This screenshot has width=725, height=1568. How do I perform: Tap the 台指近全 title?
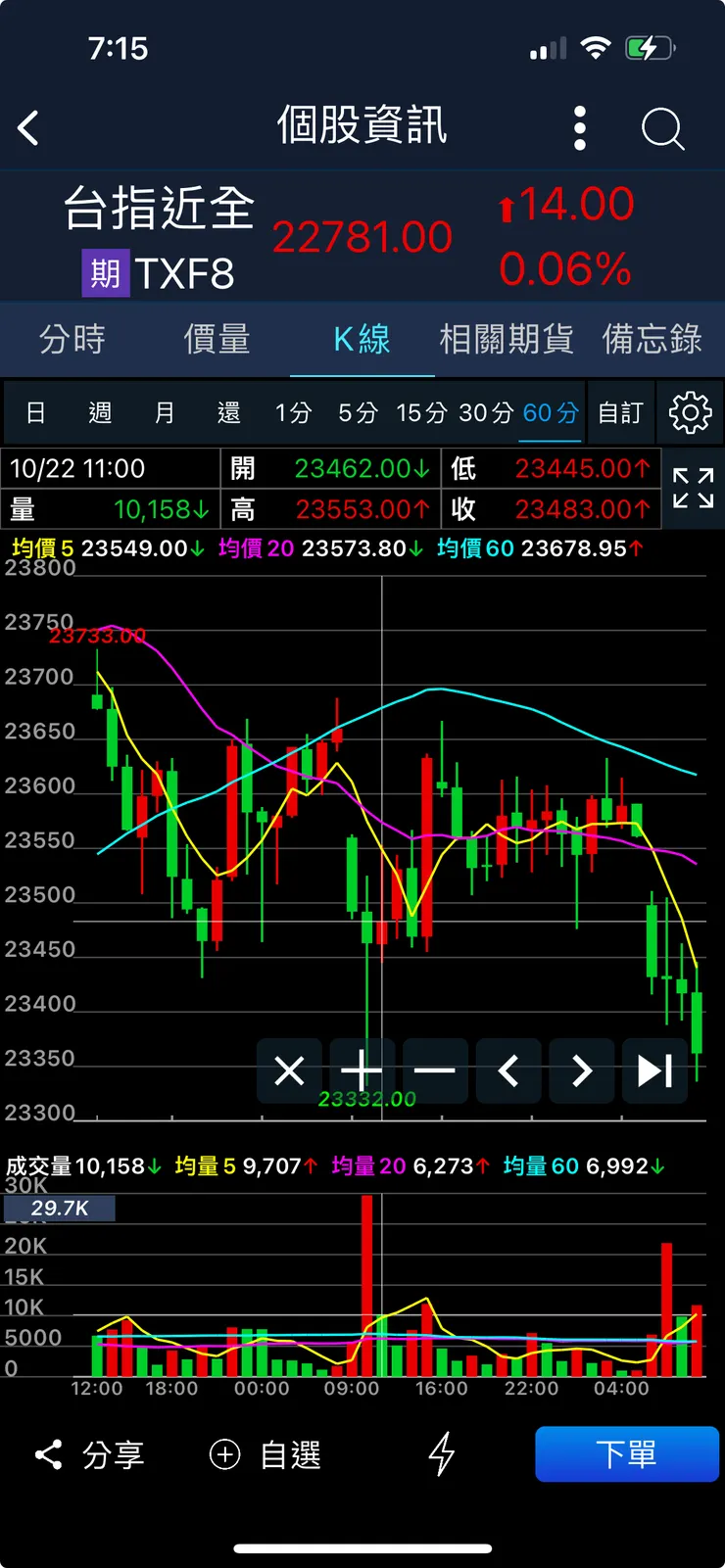point(159,209)
